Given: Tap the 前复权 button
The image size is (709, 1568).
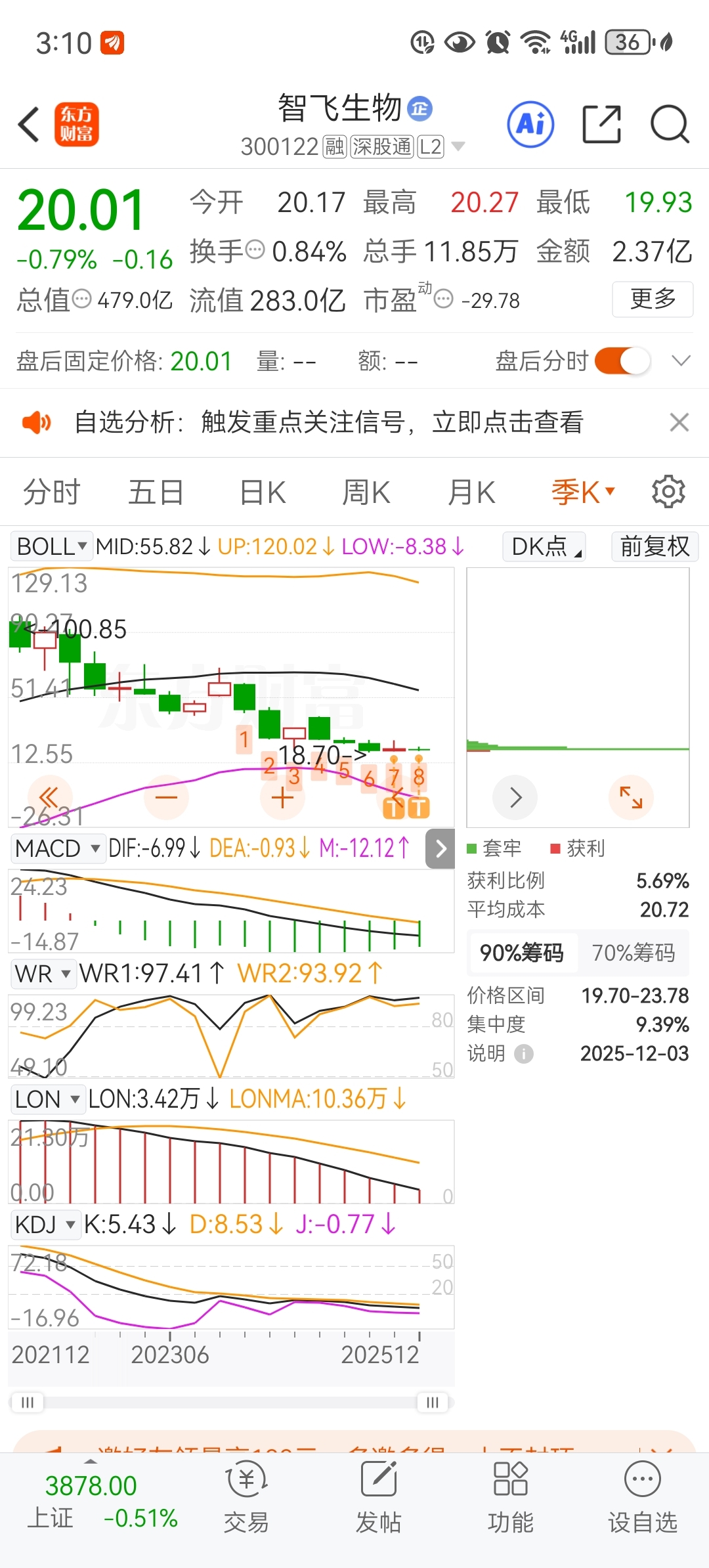Looking at the screenshot, I should click(x=655, y=546).
